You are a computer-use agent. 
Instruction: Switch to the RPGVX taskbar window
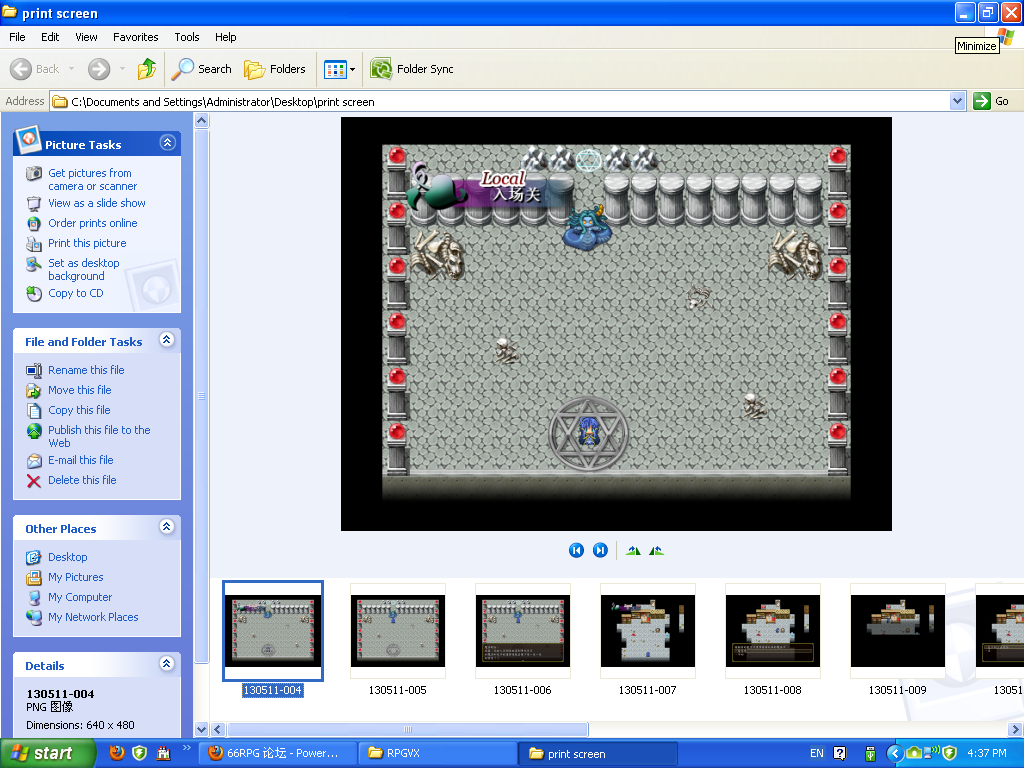[x=439, y=754]
